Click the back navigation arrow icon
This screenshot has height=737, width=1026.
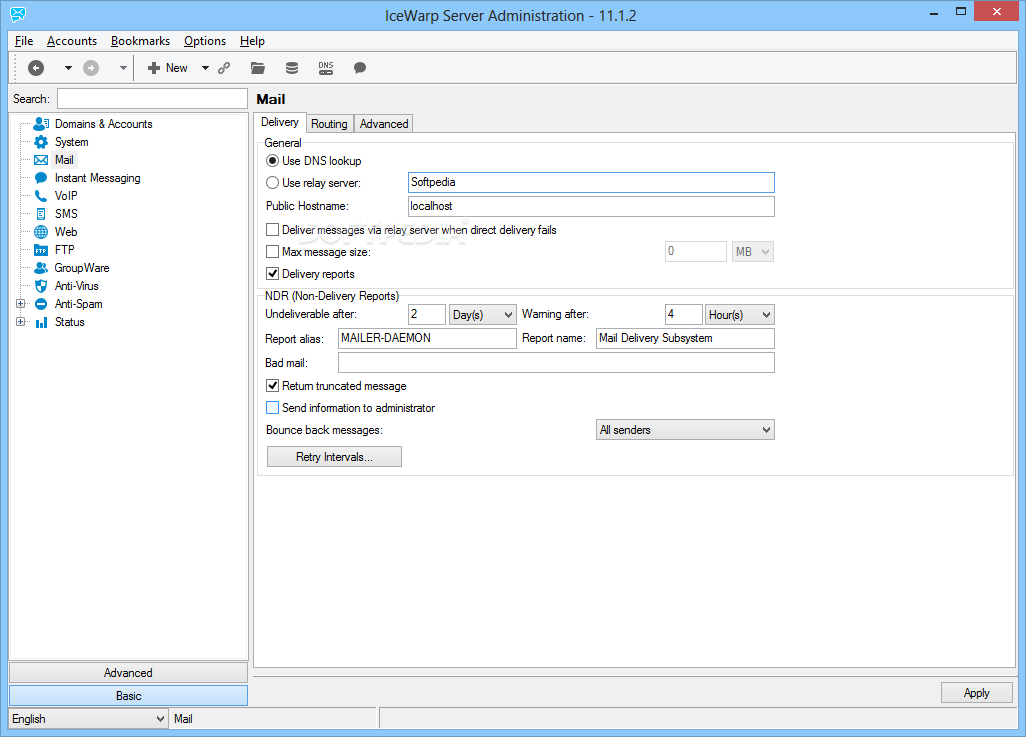pyautogui.click(x=36, y=67)
